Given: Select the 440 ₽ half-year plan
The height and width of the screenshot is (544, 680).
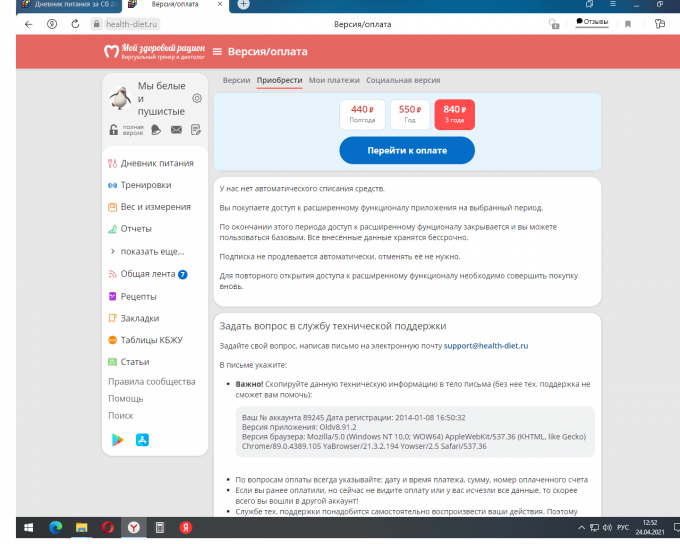Looking at the screenshot, I should click(362, 114).
